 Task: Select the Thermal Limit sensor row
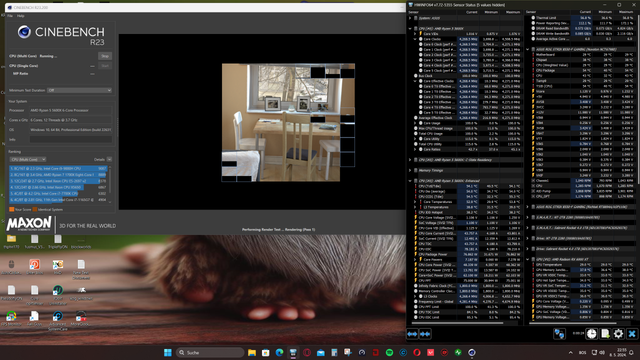pyautogui.click(x=582, y=18)
